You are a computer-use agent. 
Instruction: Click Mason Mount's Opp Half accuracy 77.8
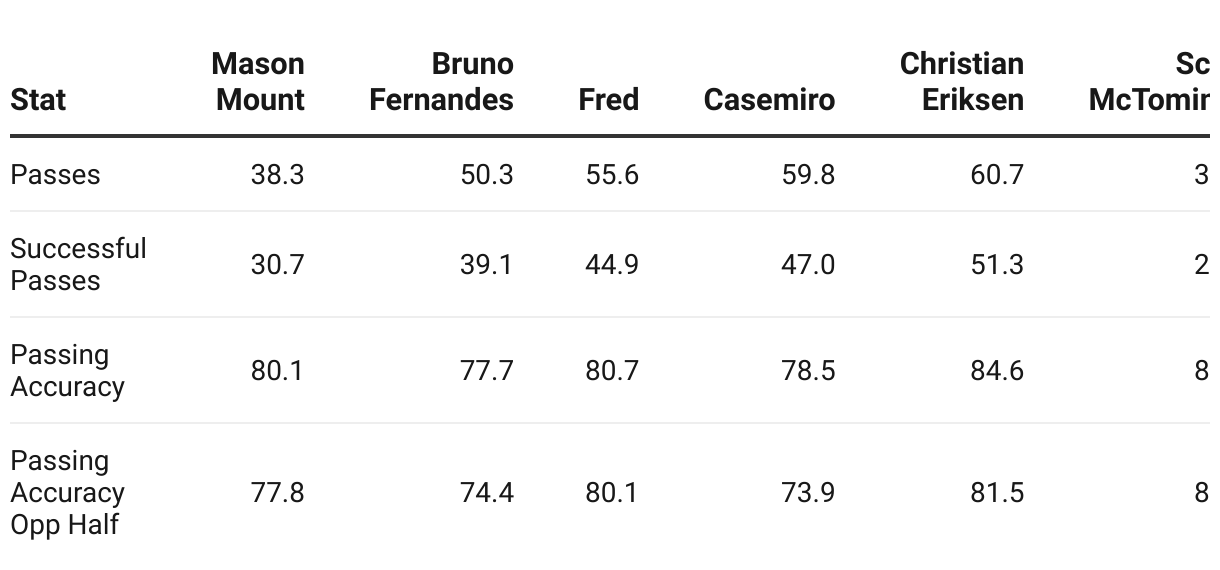click(x=277, y=493)
